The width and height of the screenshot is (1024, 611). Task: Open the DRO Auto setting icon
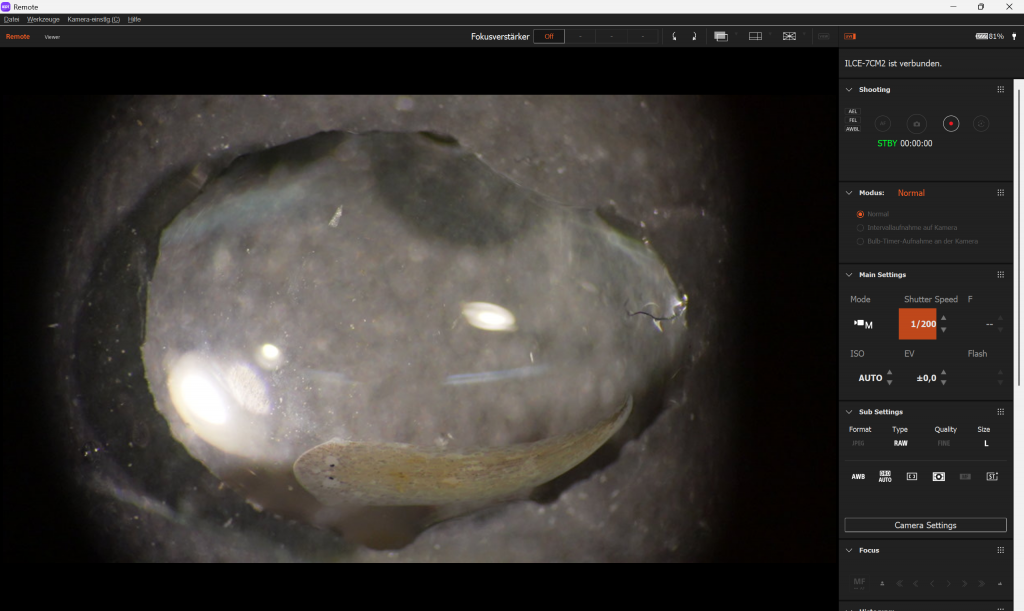click(885, 477)
